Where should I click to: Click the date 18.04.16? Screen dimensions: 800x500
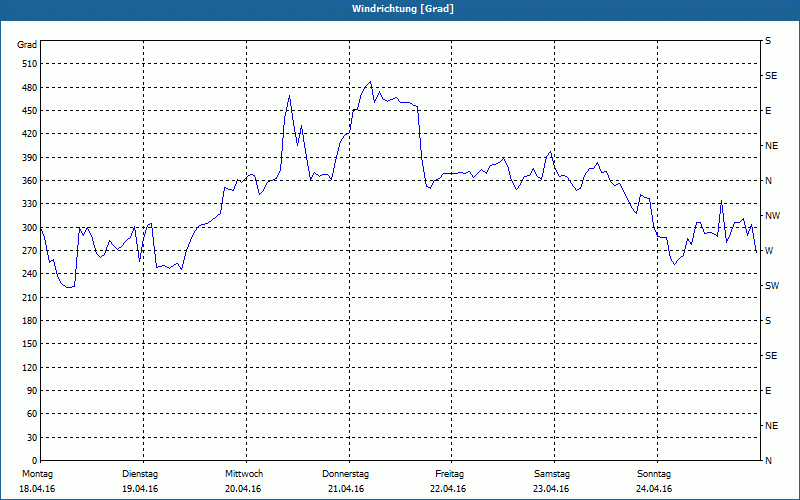(x=37, y=489)
